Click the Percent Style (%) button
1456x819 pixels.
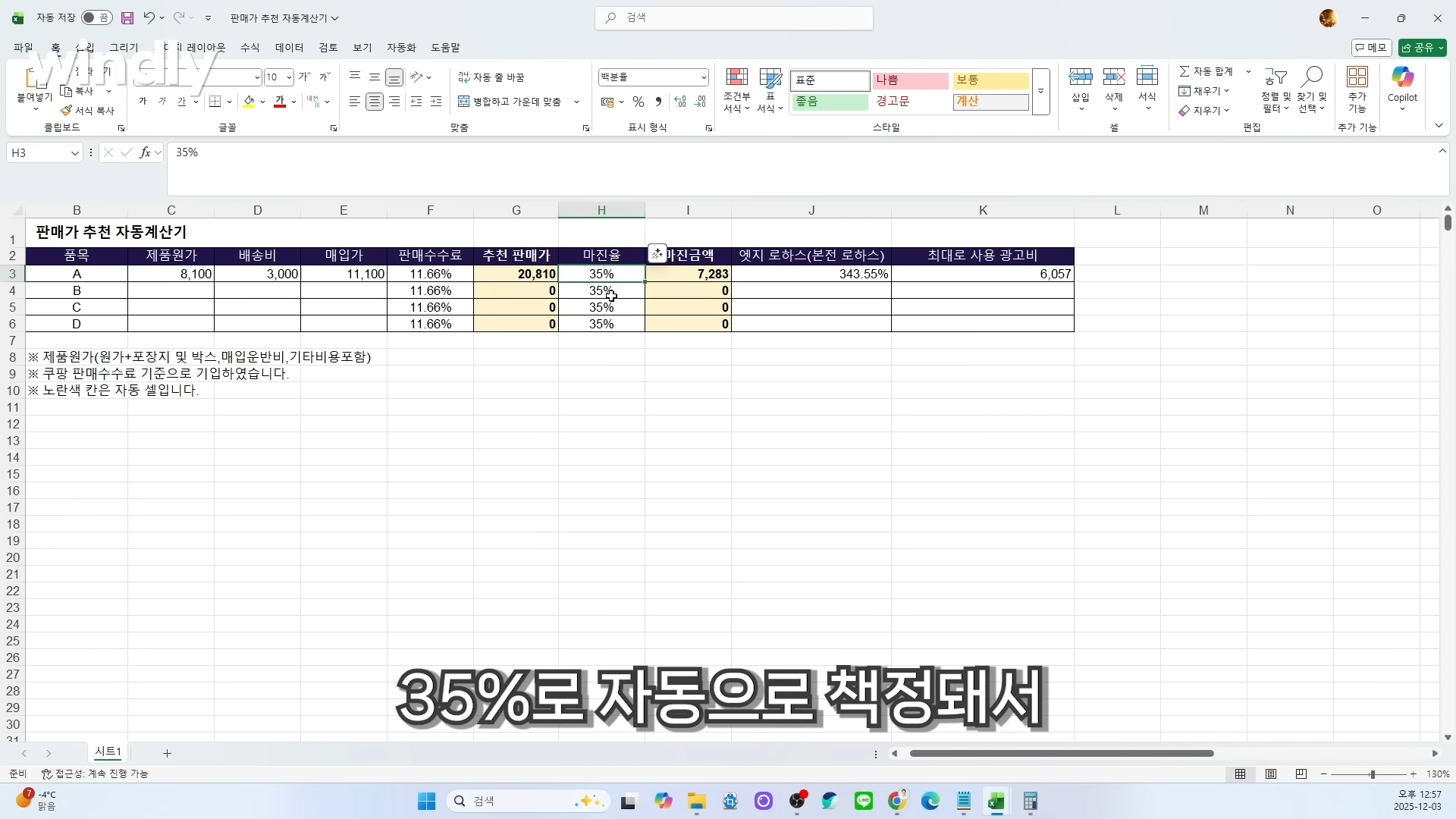(x=639, y=102)
